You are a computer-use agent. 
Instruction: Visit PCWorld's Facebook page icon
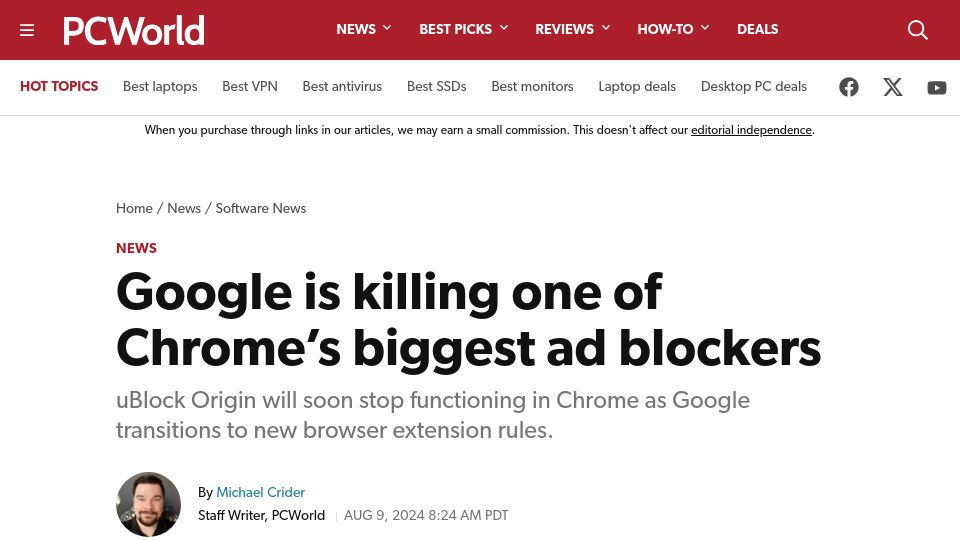(x=849, y=87)
